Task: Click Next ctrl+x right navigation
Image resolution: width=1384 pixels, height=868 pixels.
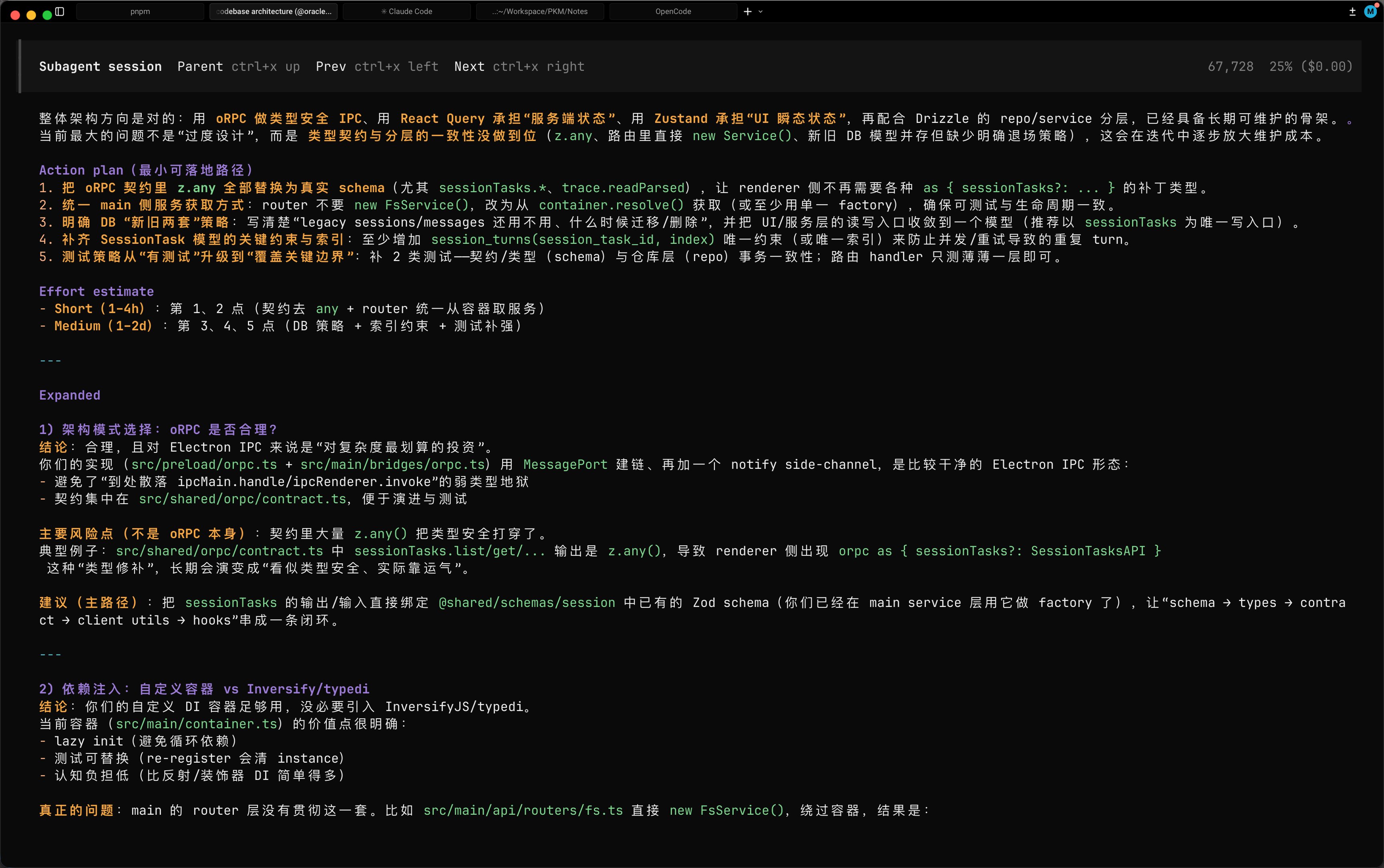Action: click(519, 66)
